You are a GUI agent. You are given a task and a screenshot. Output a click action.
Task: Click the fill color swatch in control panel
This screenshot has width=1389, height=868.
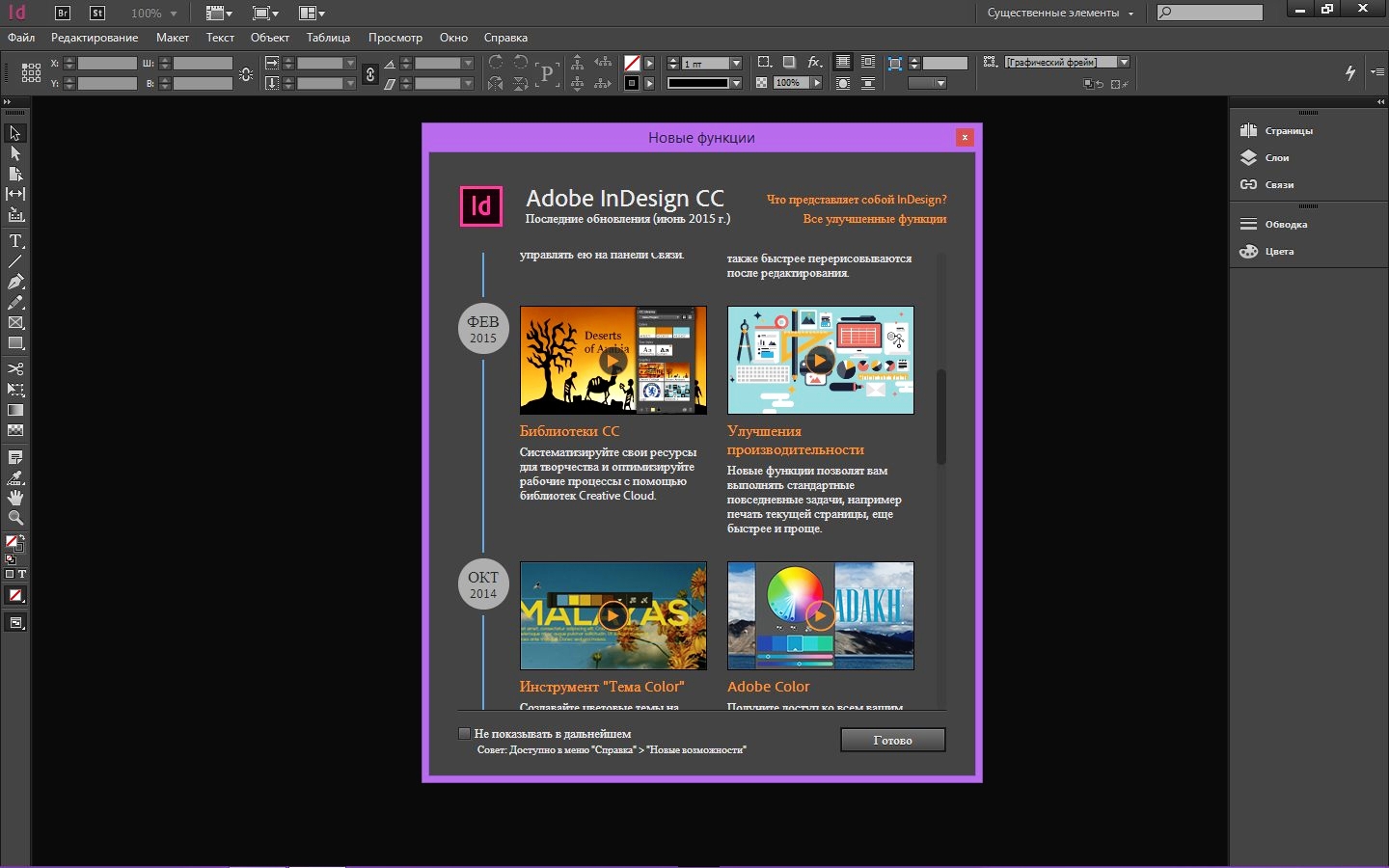(x=632, y=63)
